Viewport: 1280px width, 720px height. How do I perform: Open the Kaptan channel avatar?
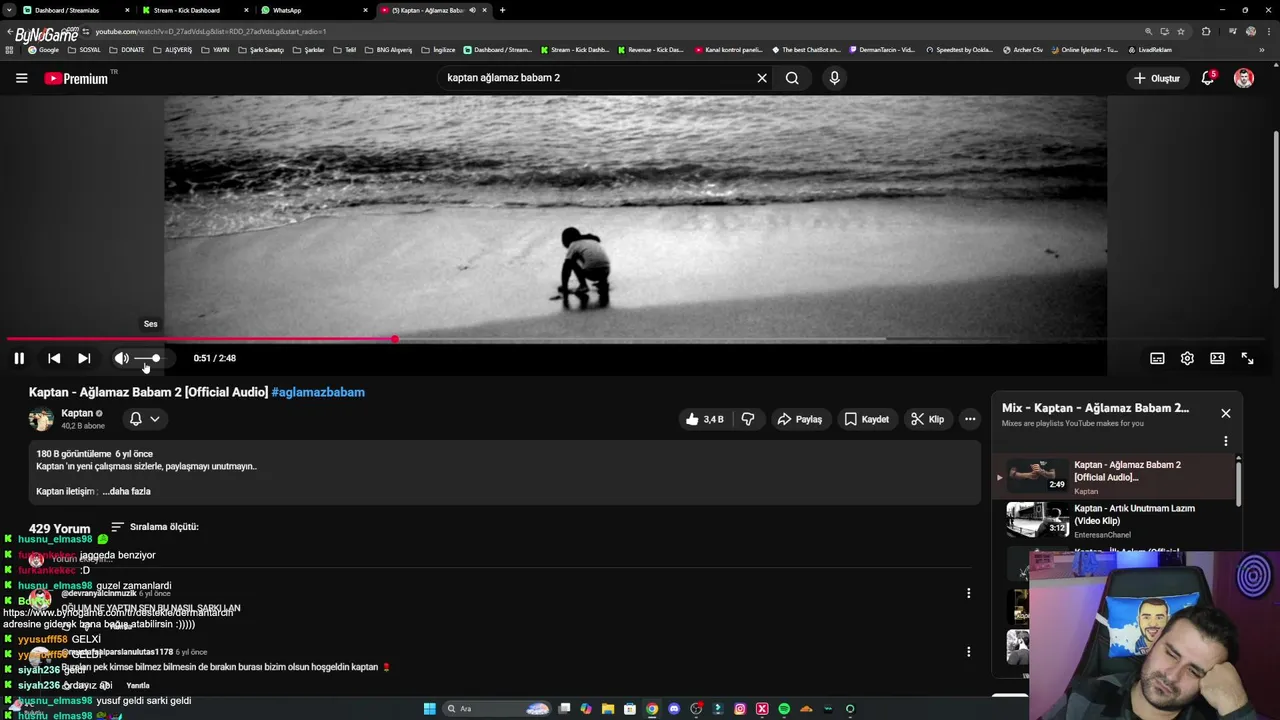point(41,419)
